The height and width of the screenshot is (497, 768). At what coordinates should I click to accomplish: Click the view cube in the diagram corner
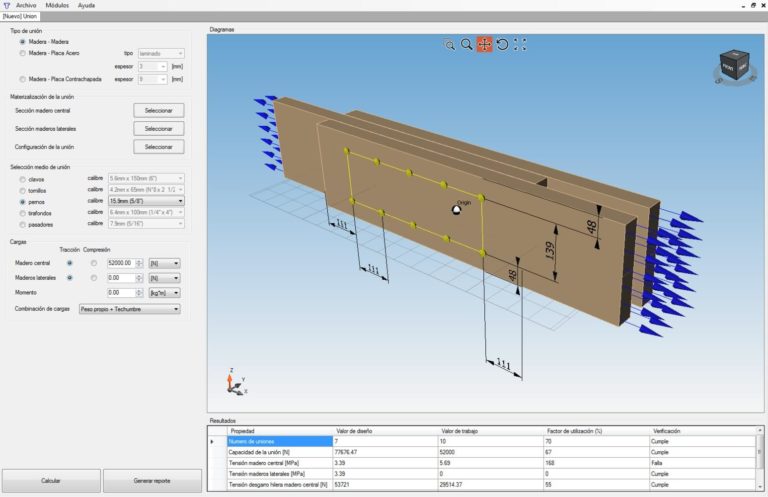point(734,67)
